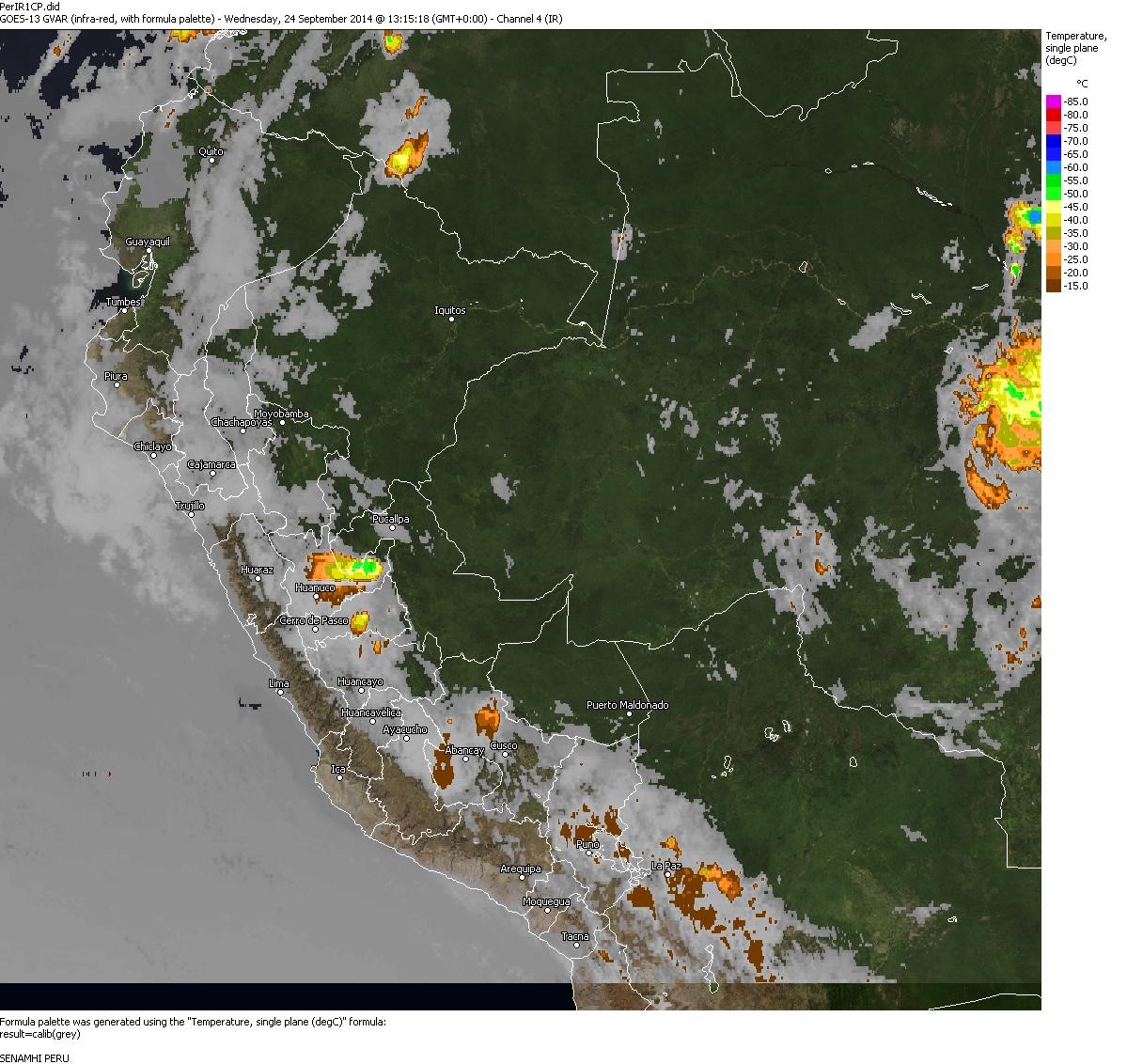Click the Guayaquil city marker
1127x1064 pixels.
tap(149, 251)
